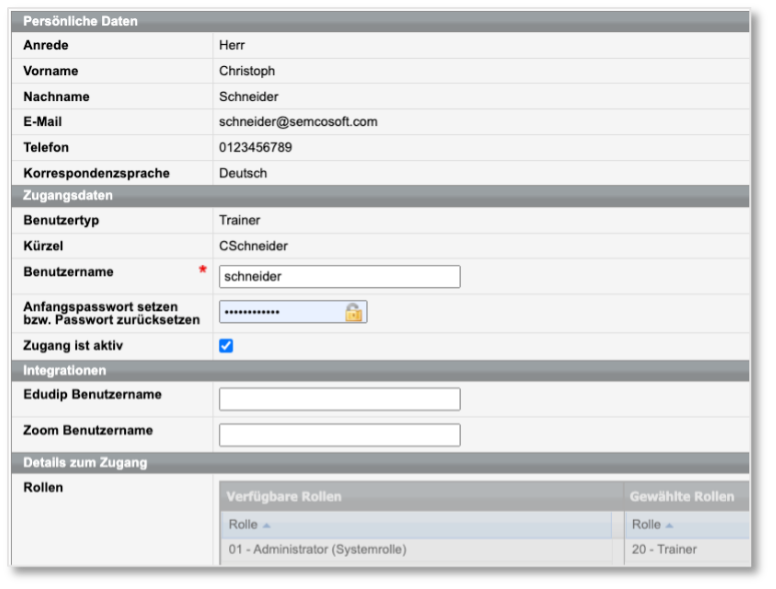Click the lock icon in password field
Screen dimensions: 776x589
[353, 312]
